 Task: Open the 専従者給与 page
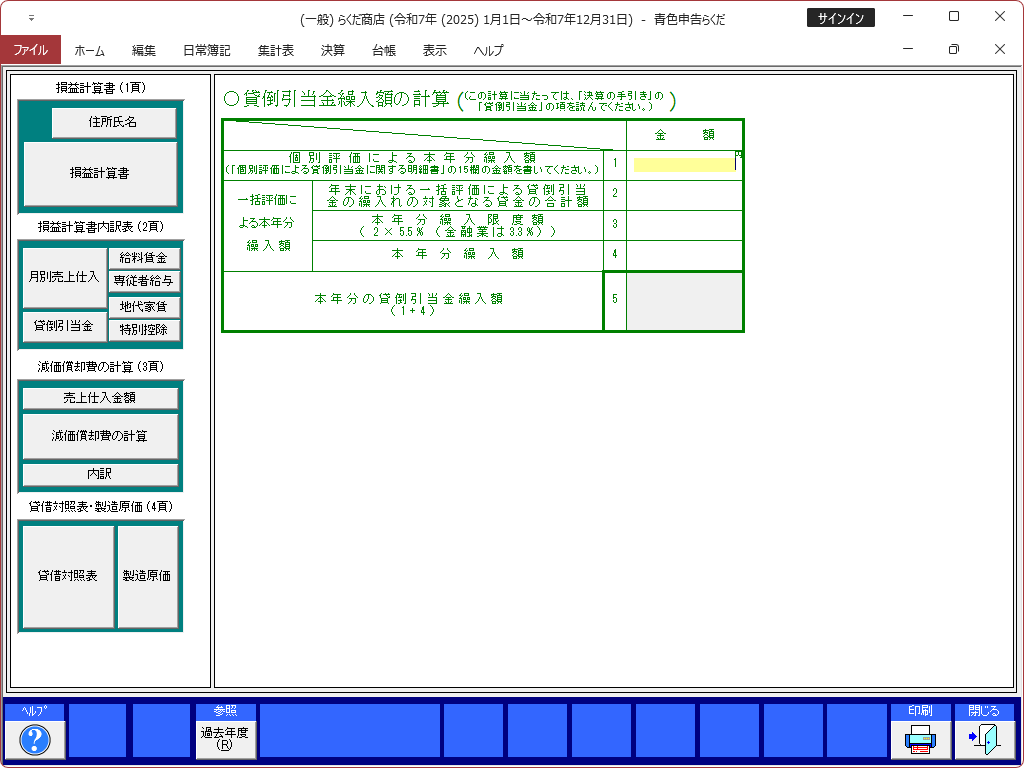[x=144, y=282]
